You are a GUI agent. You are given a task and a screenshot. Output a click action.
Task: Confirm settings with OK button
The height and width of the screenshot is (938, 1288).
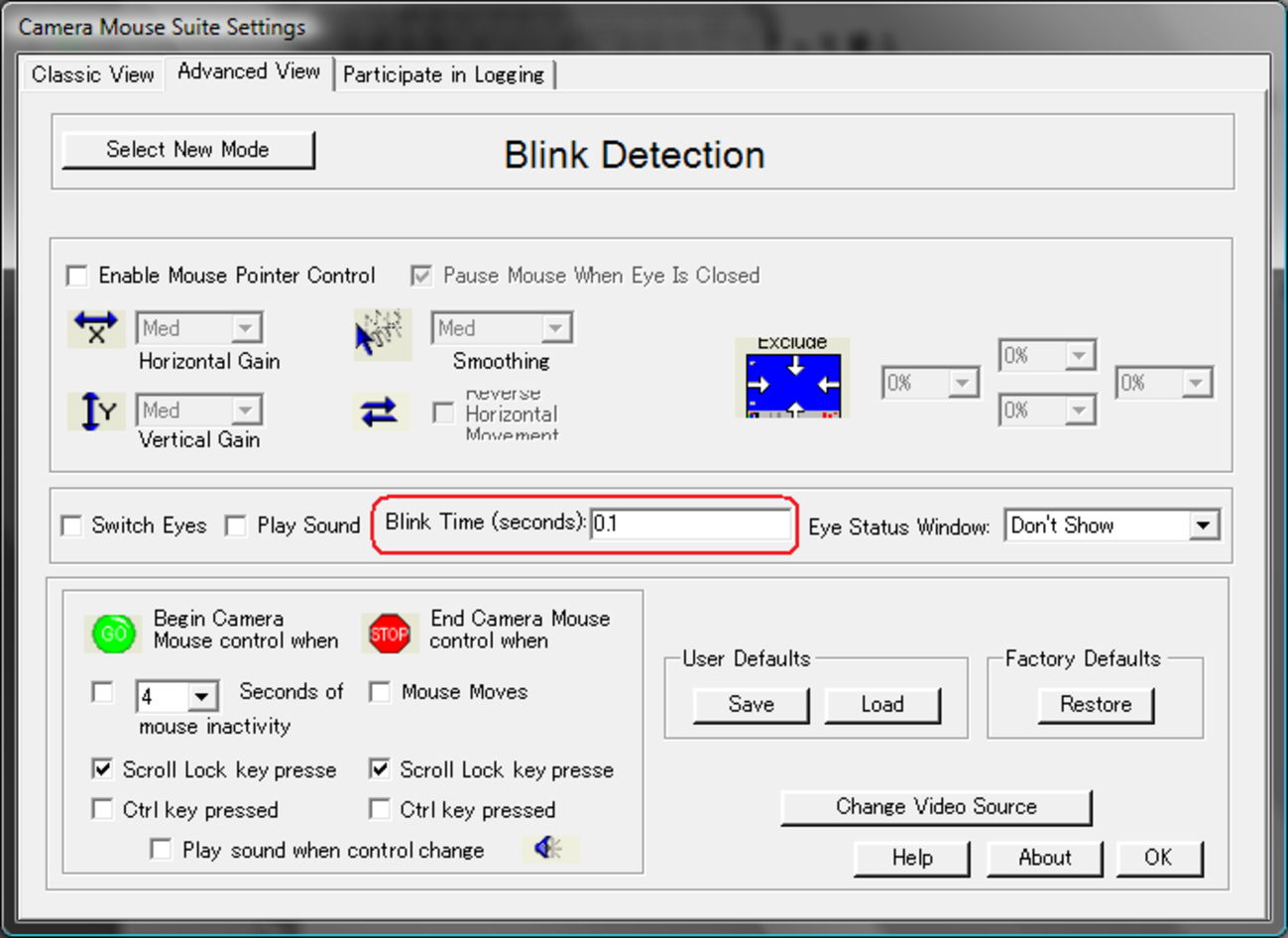(x=1159, y=858)
